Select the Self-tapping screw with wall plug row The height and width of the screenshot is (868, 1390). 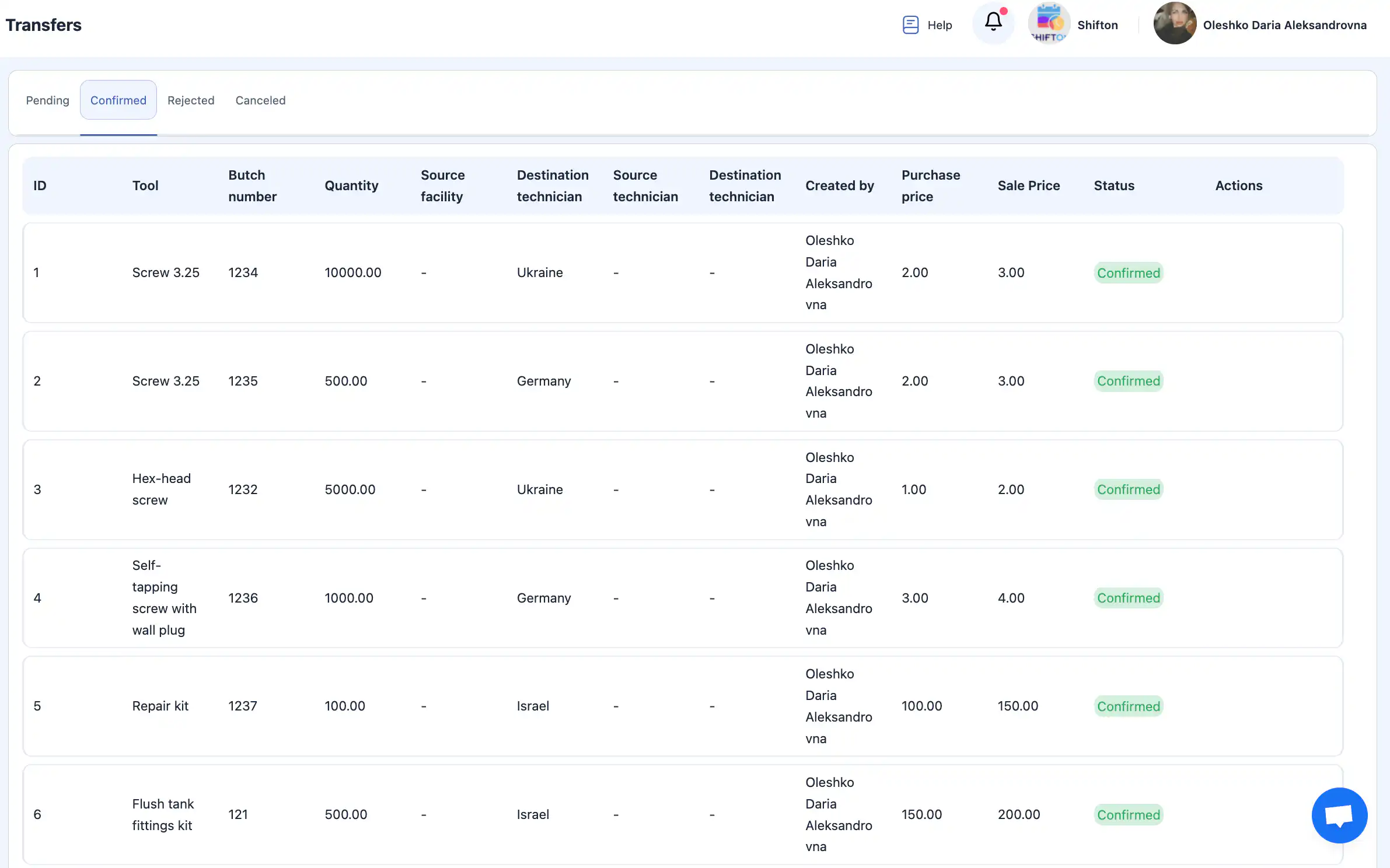click(x=163, y=598)
